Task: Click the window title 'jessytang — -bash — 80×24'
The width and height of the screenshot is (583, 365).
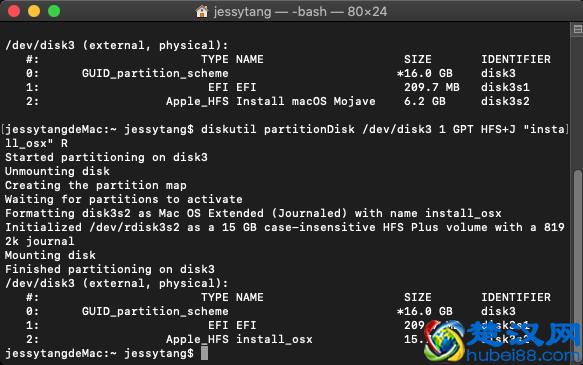Action: point(300,12)
